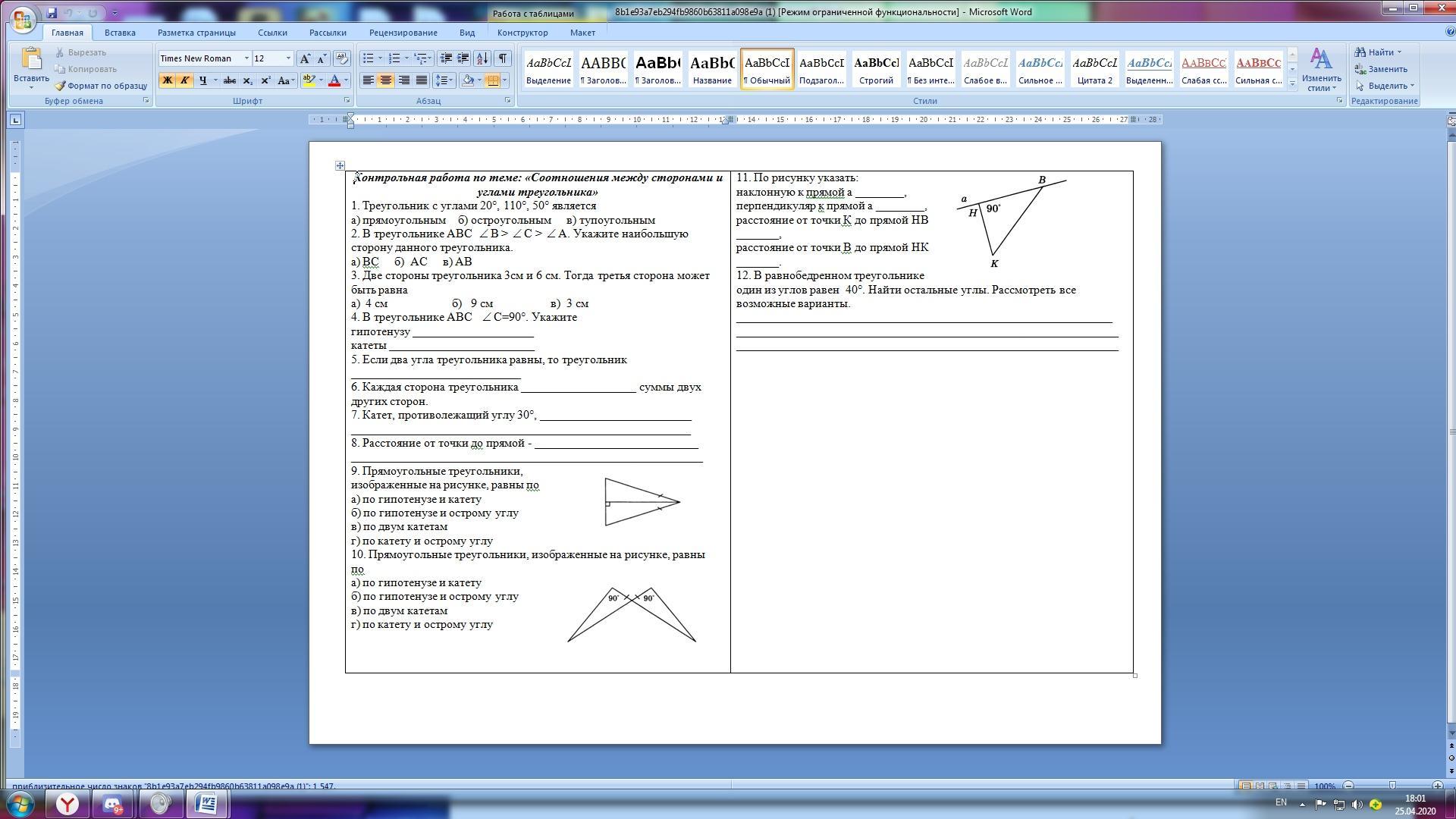1456x819 pixels.
Task: Open the Рецензирование ribbon tab
Action: click(x=403, y=33)
